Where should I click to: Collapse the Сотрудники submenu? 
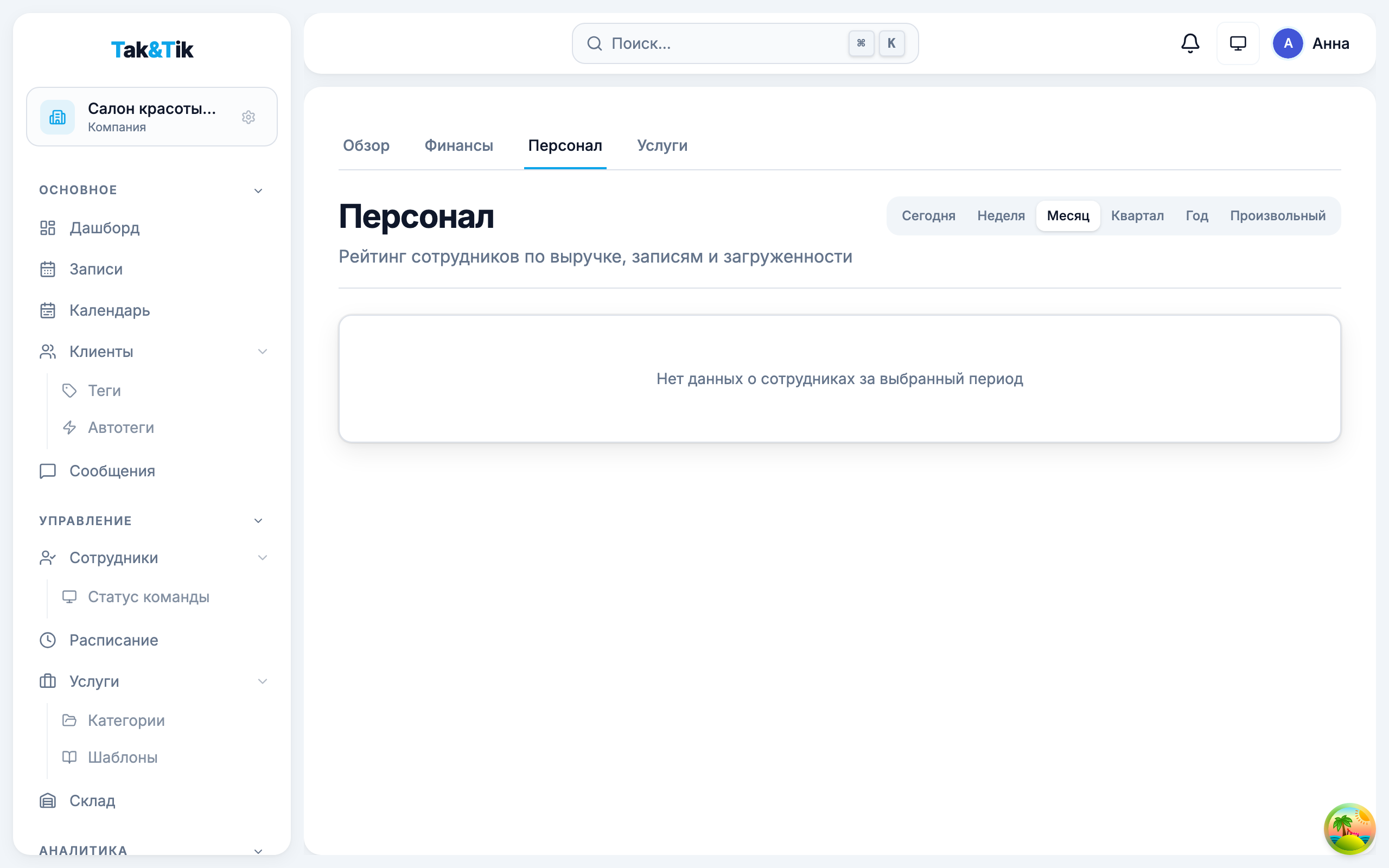click(x=264, y=558)
